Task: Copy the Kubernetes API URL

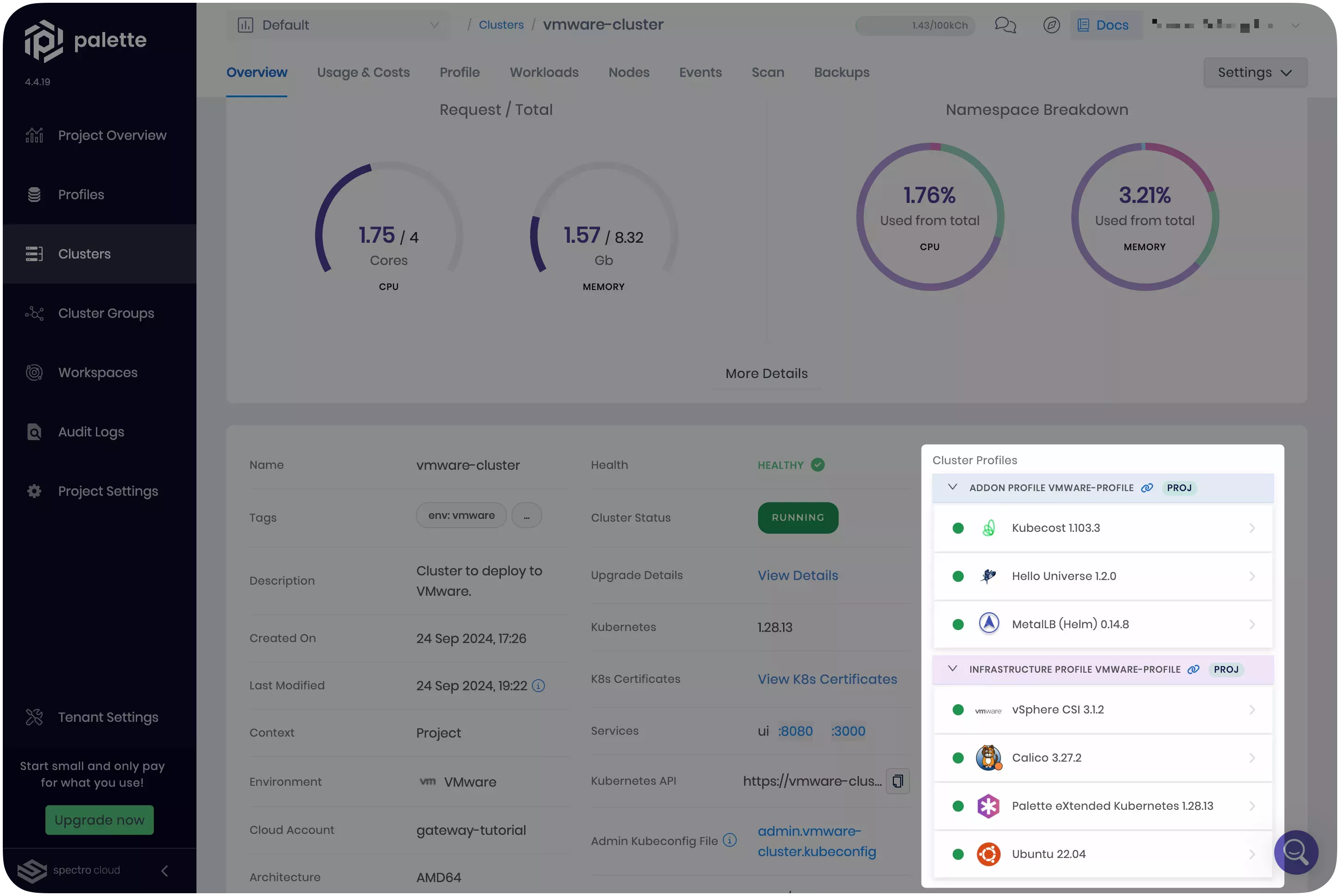Action: point(897,781)
